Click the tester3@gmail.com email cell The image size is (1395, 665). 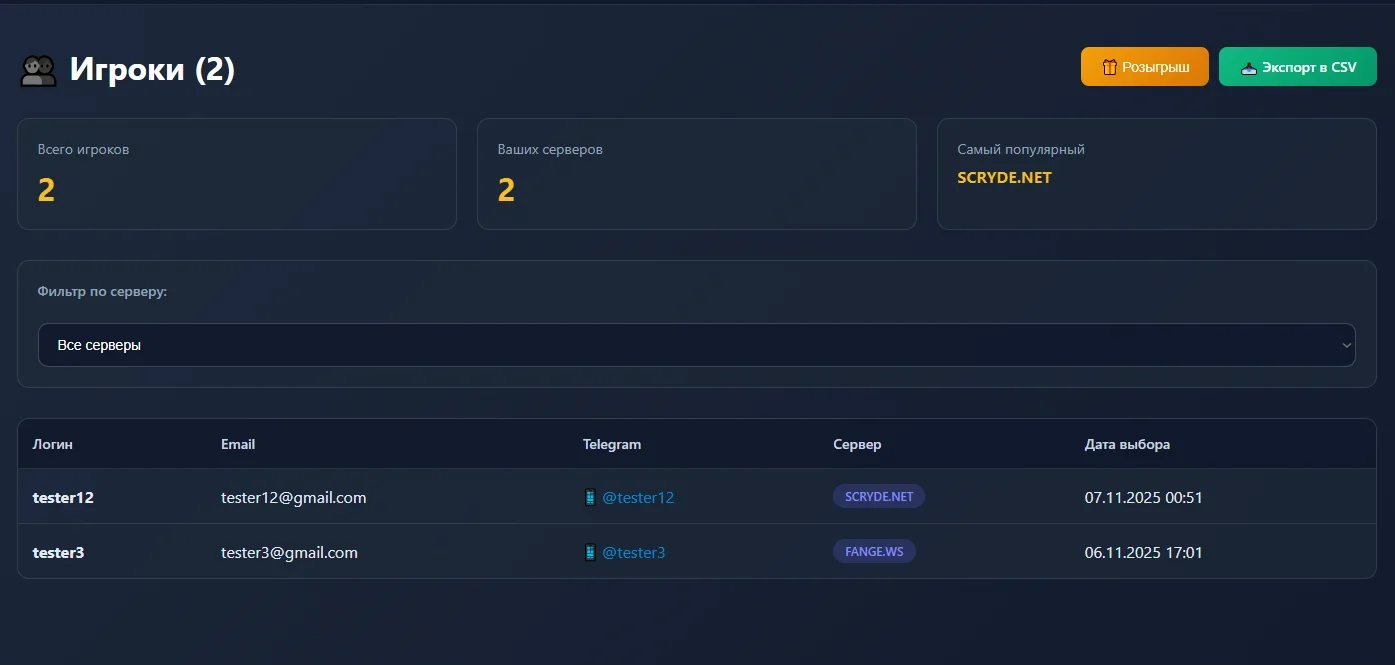[x=289, y=552]
